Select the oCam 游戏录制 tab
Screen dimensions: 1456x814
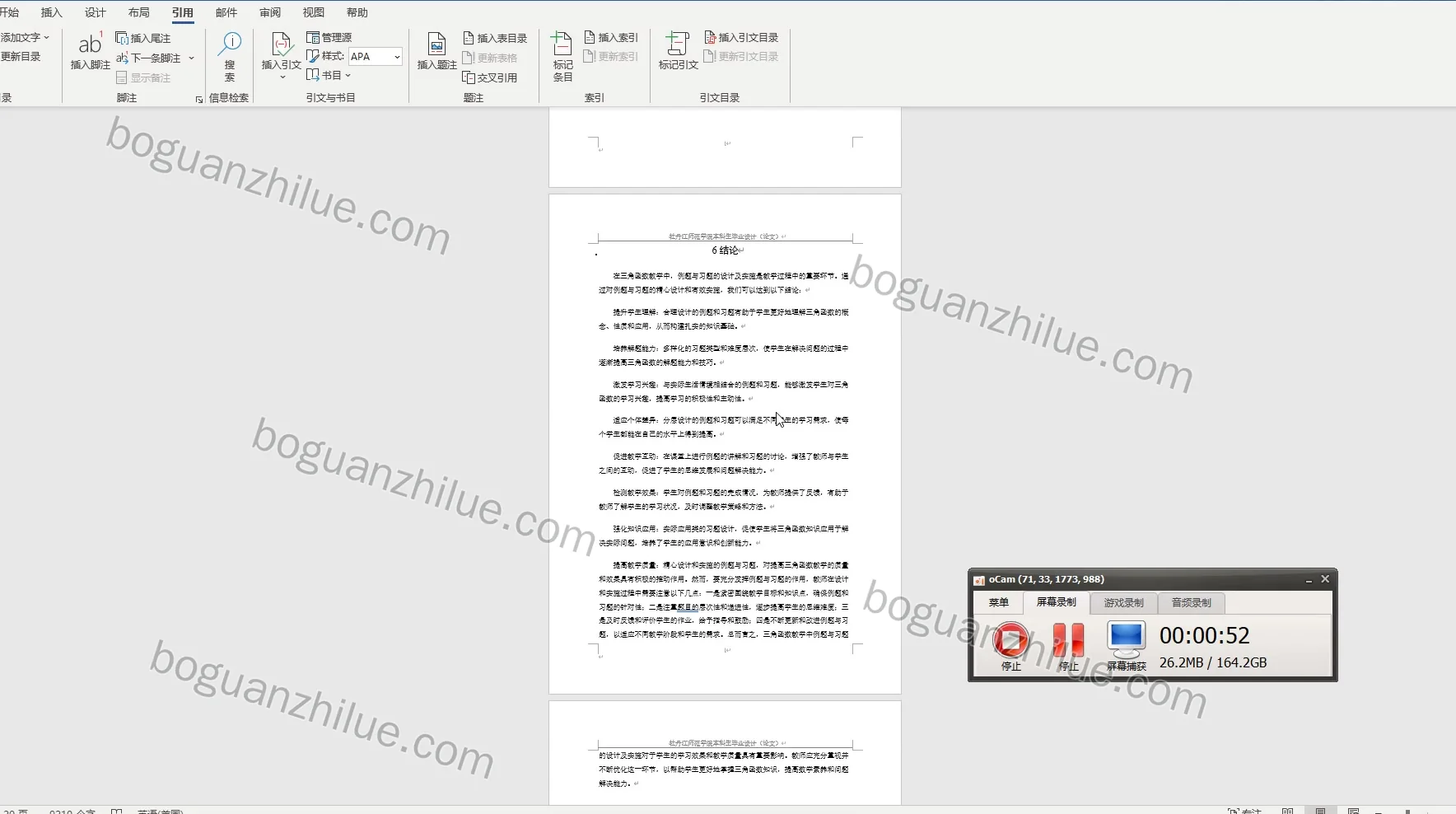tap(1124, 603)
